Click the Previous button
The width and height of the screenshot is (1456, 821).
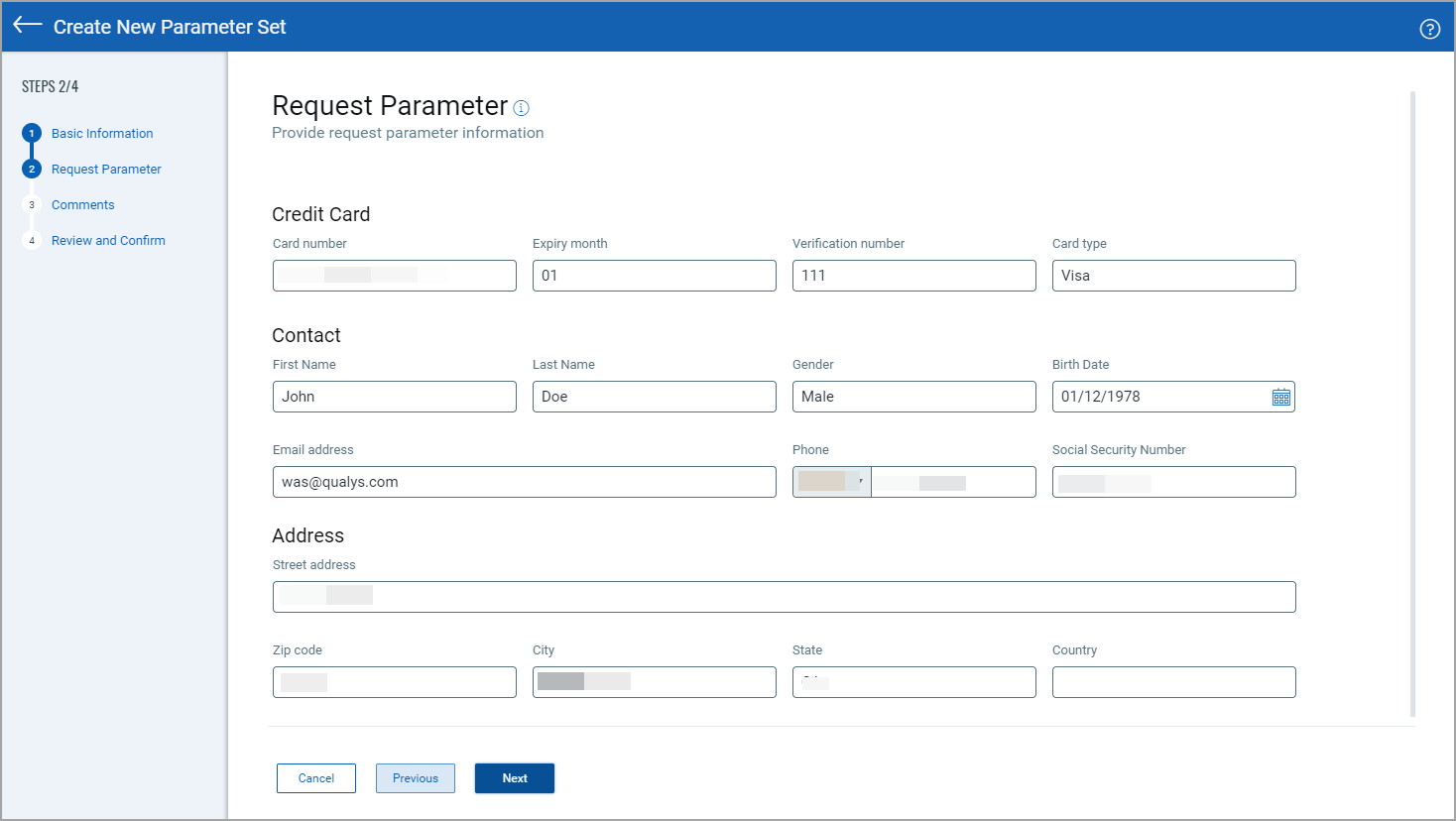(415, 778)
